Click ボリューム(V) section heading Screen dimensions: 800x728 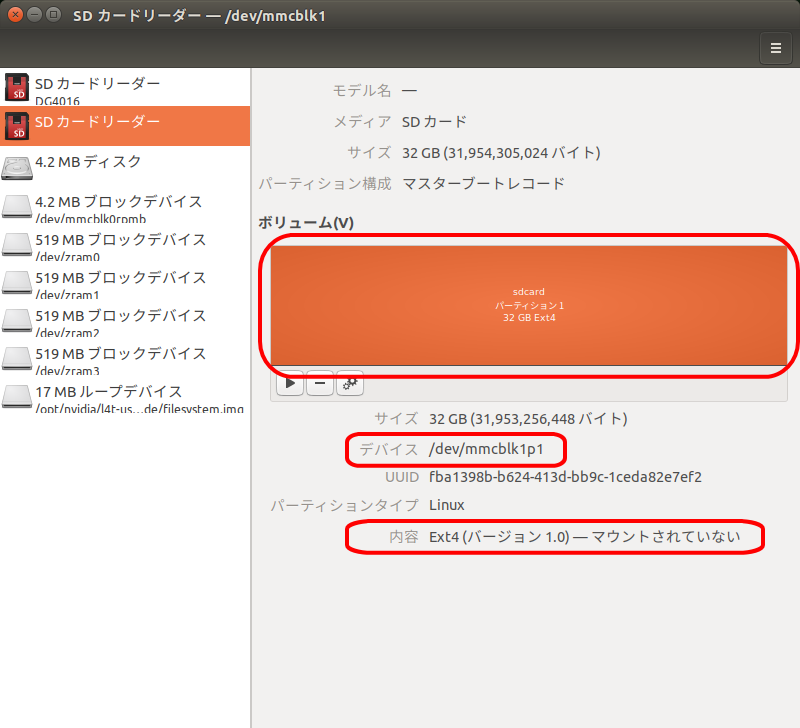(x=306, y=223)
